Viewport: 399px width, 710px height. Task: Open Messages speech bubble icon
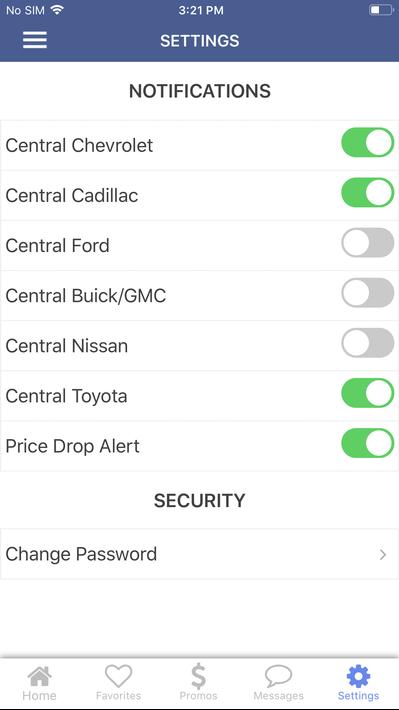pyautogui.click(x=278, y=676)
